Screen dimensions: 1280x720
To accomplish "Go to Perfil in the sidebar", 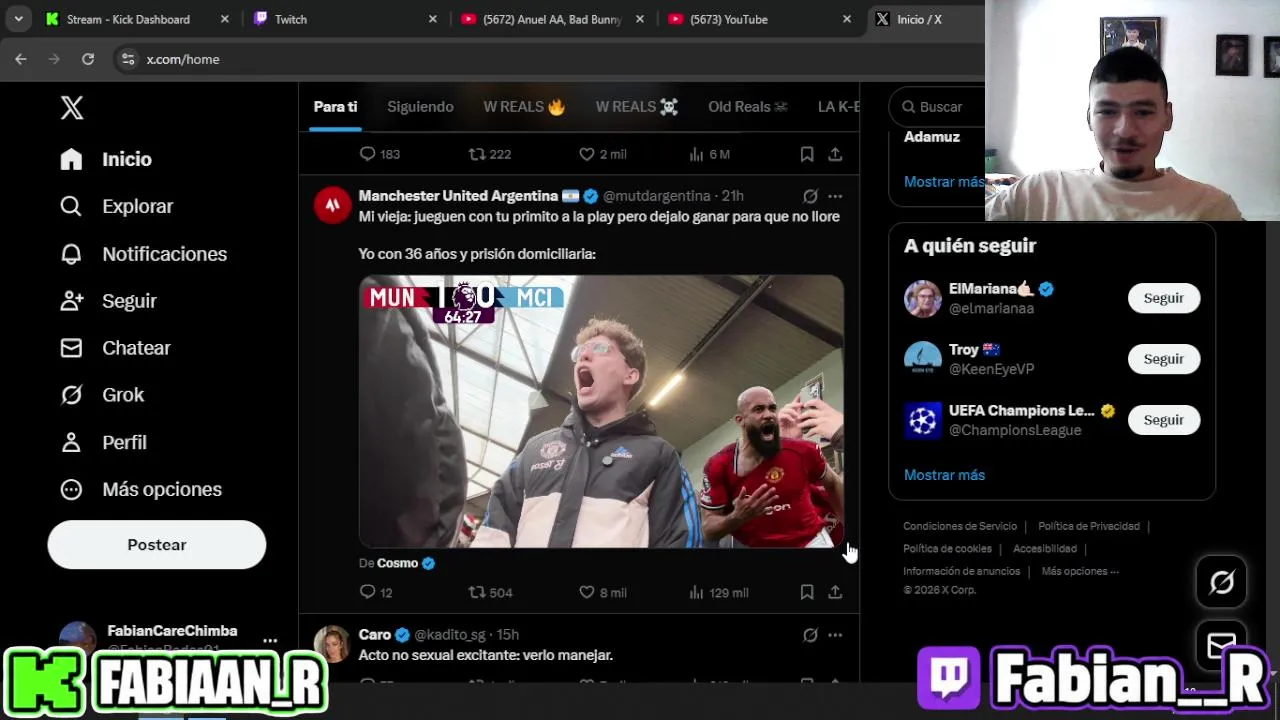I will click(103, 442).
